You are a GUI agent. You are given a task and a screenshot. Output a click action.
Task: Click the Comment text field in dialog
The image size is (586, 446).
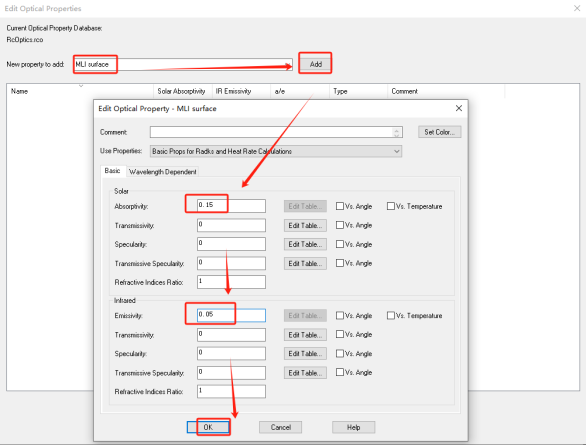[276, 132]
